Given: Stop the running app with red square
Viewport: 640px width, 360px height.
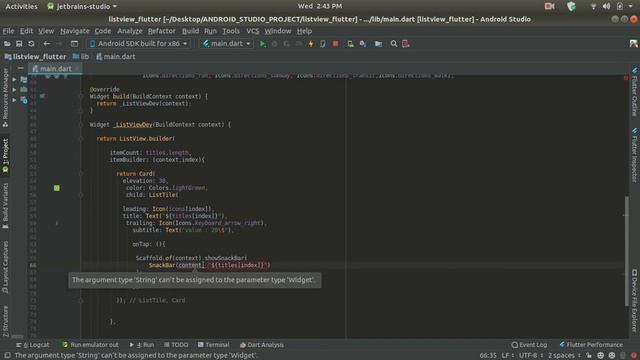Looking at the screenshot, I should point(335,44).
